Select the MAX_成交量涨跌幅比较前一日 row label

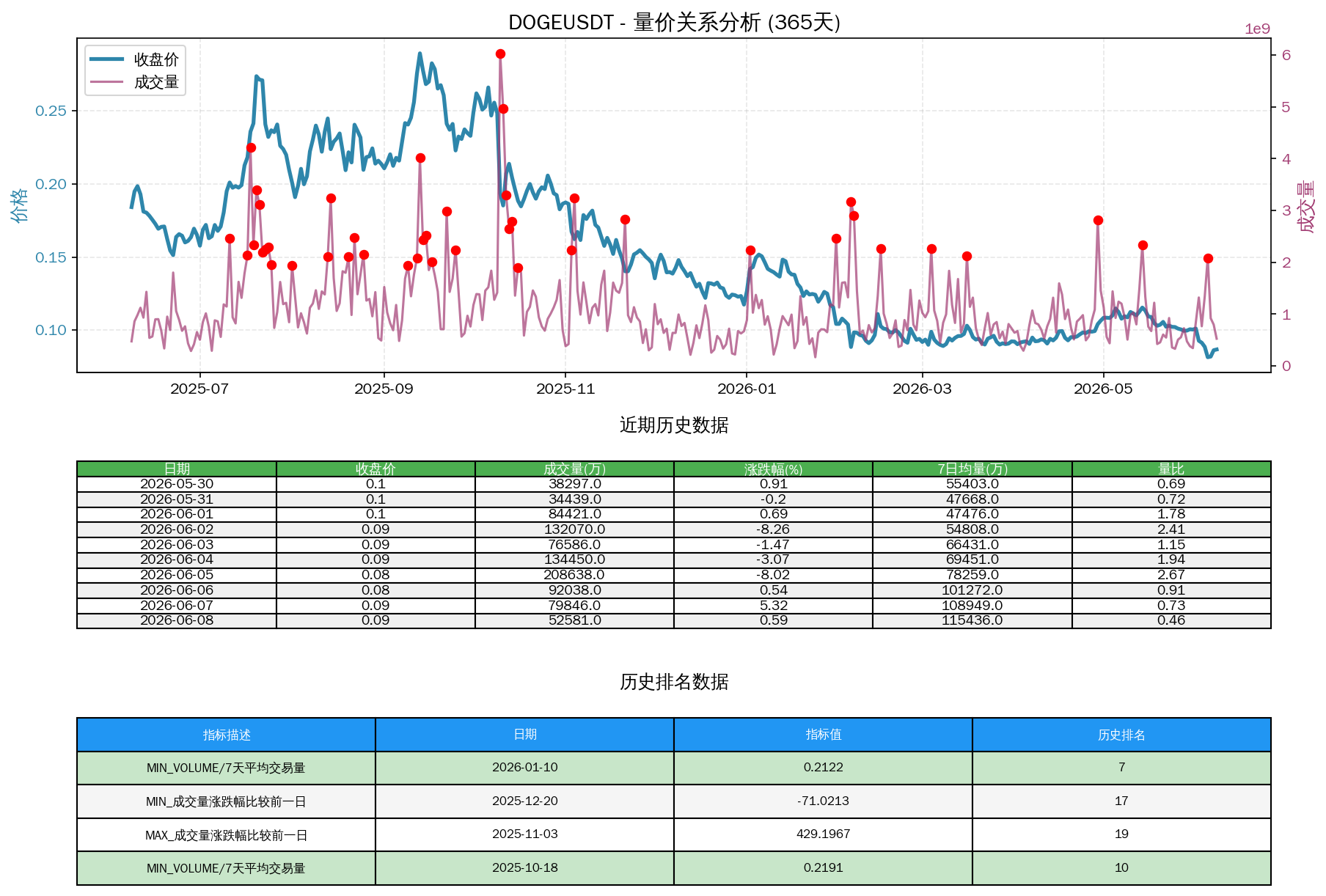click(x=226, y=835)
